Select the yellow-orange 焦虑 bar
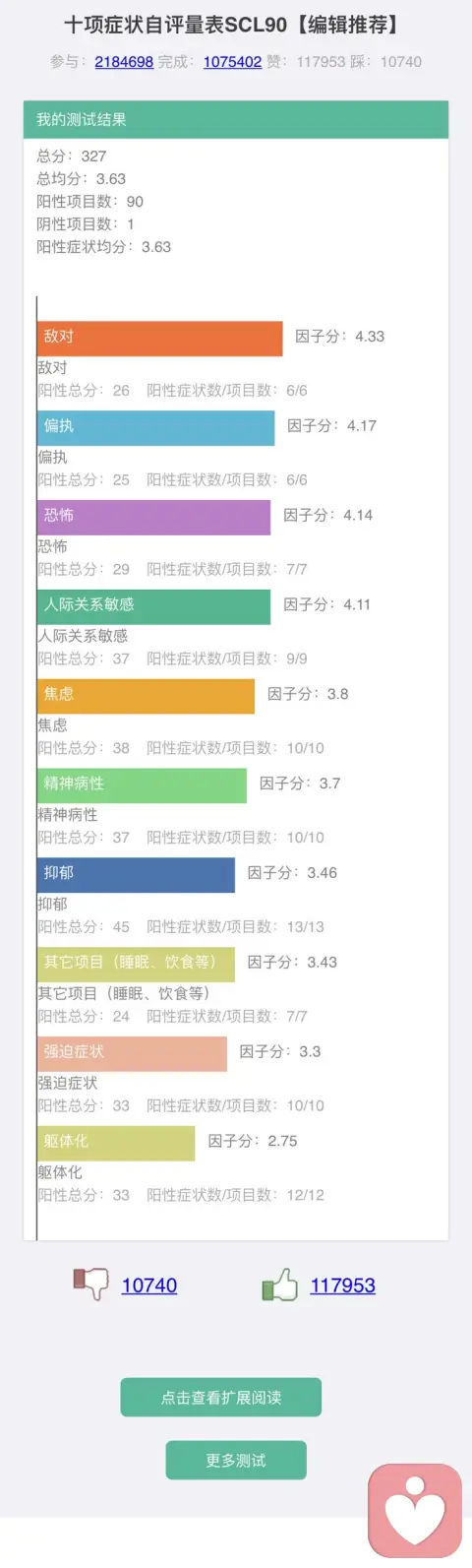The image size is (472, 1568). tap(147, 696)
